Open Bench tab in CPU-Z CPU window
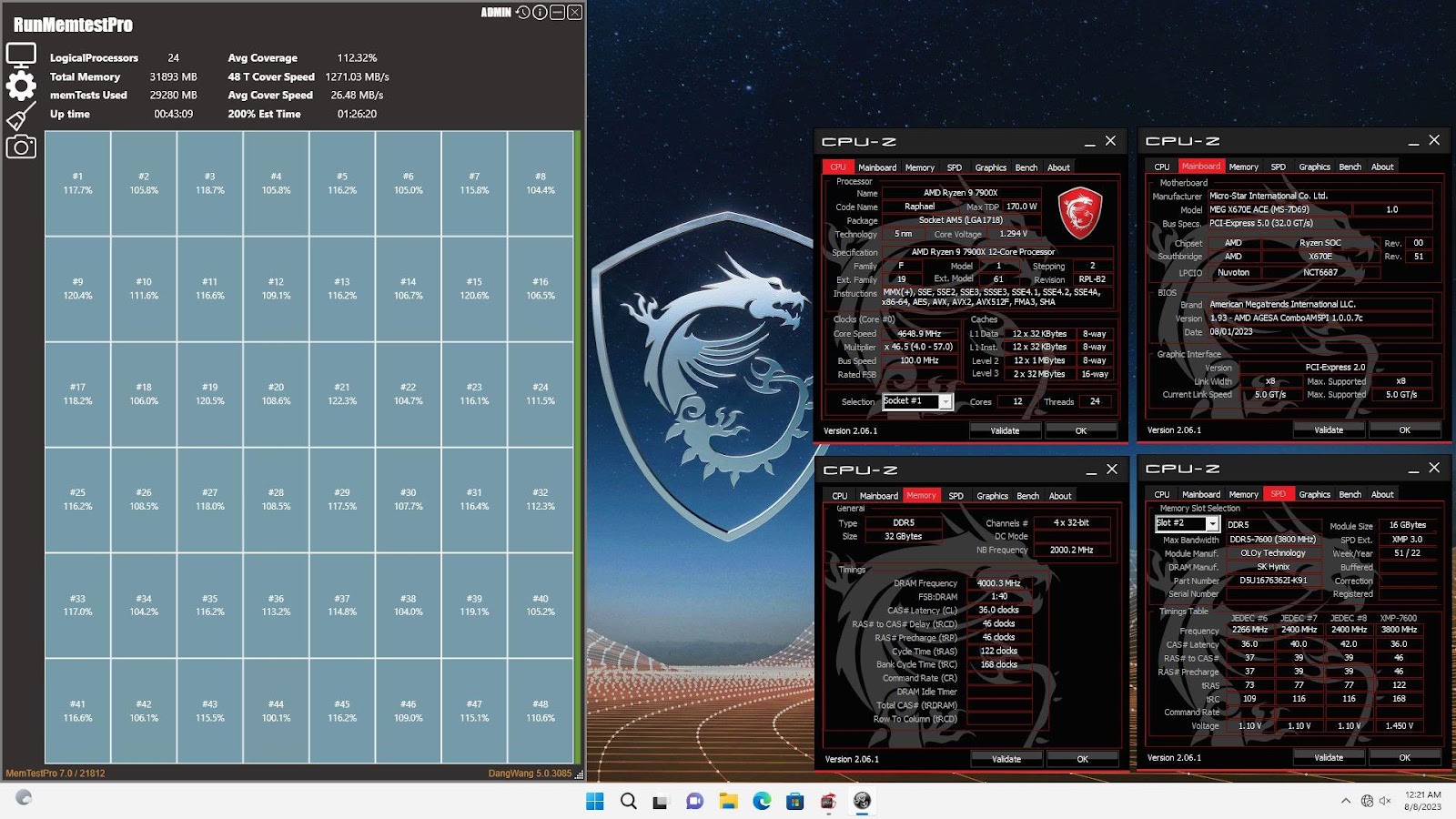This screenshot has height=819, width=1456. pyautogui.click(x=1026, y=167)
